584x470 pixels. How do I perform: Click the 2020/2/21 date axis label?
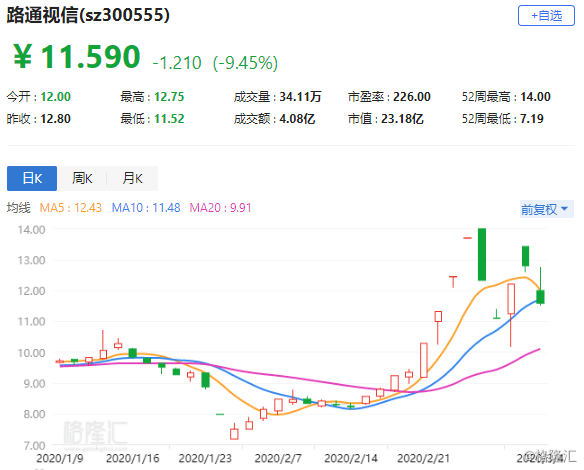point(423,458)
